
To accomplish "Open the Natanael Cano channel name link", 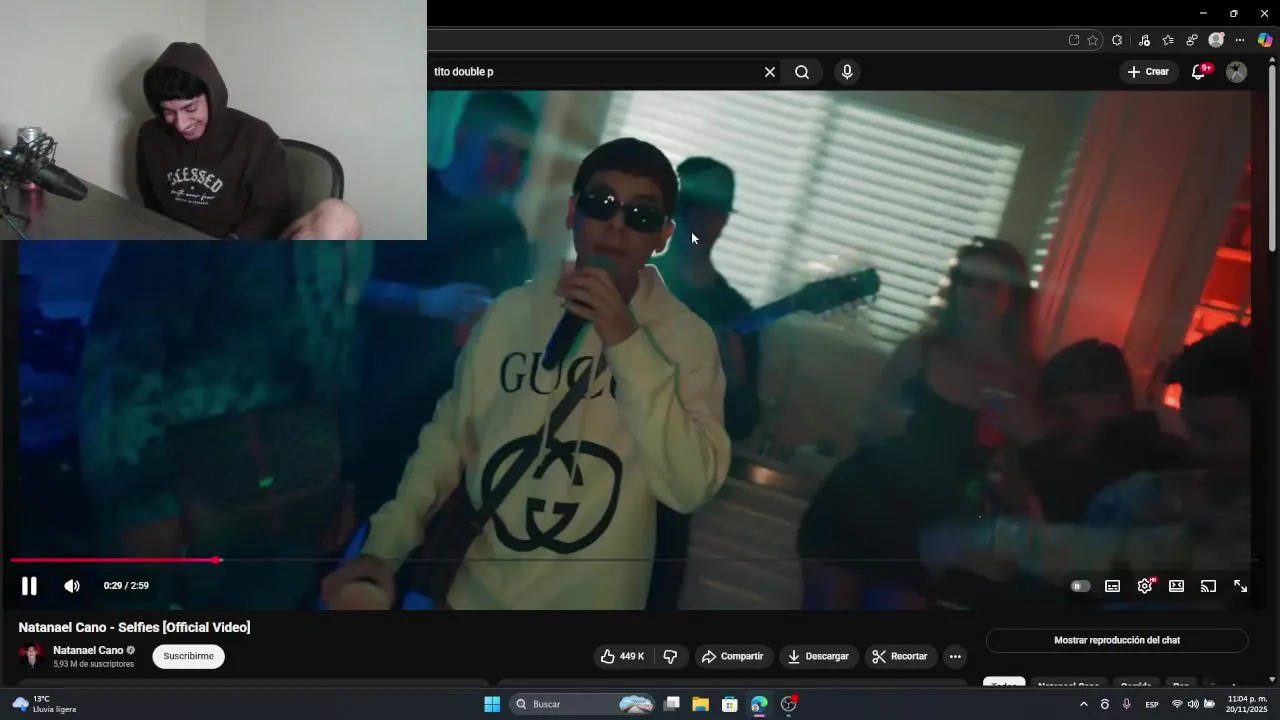I will click(x=88, y=650).
